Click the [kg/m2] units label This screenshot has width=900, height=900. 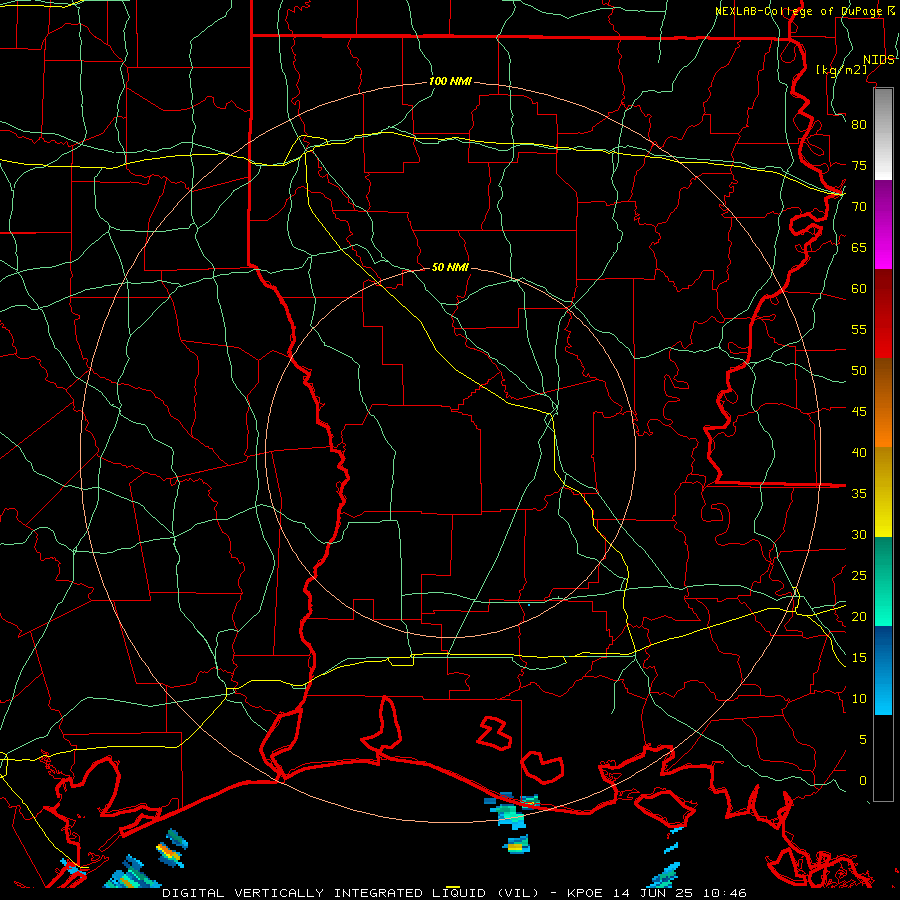click(841, 70)
